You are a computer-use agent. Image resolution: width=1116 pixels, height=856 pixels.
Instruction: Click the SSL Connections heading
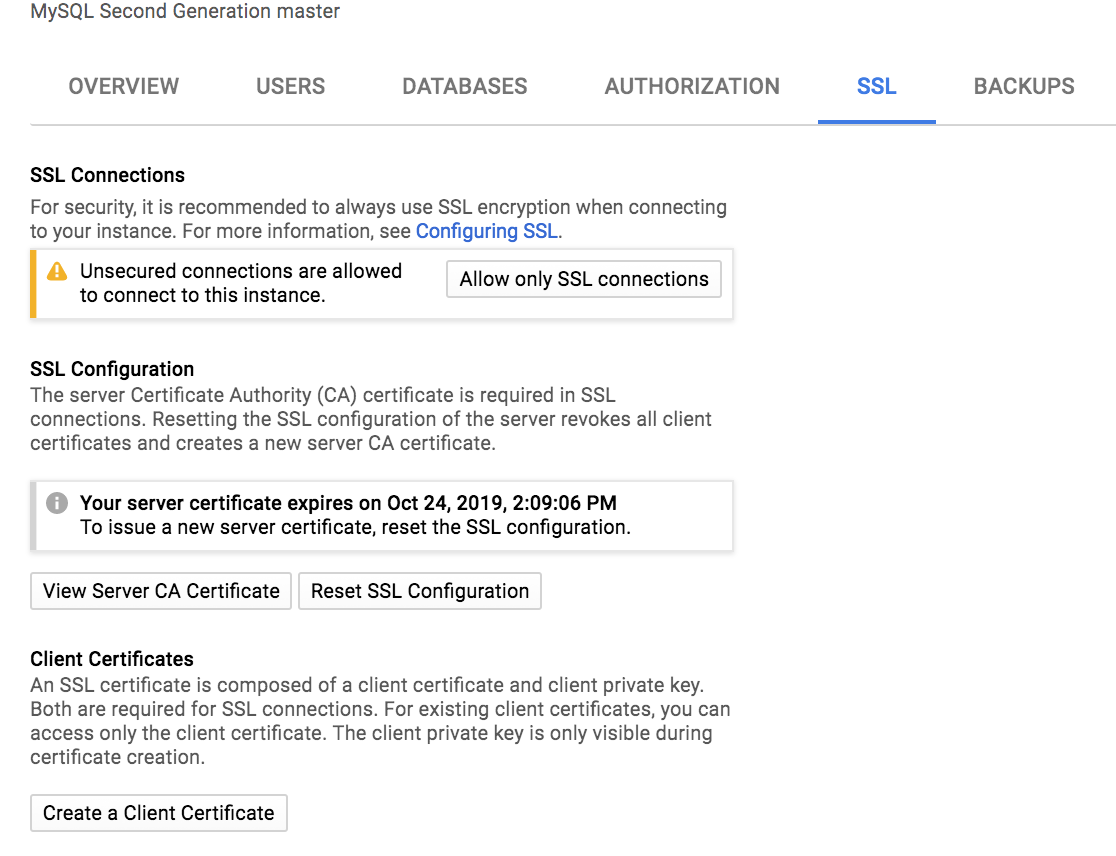[x=108, y=175]
